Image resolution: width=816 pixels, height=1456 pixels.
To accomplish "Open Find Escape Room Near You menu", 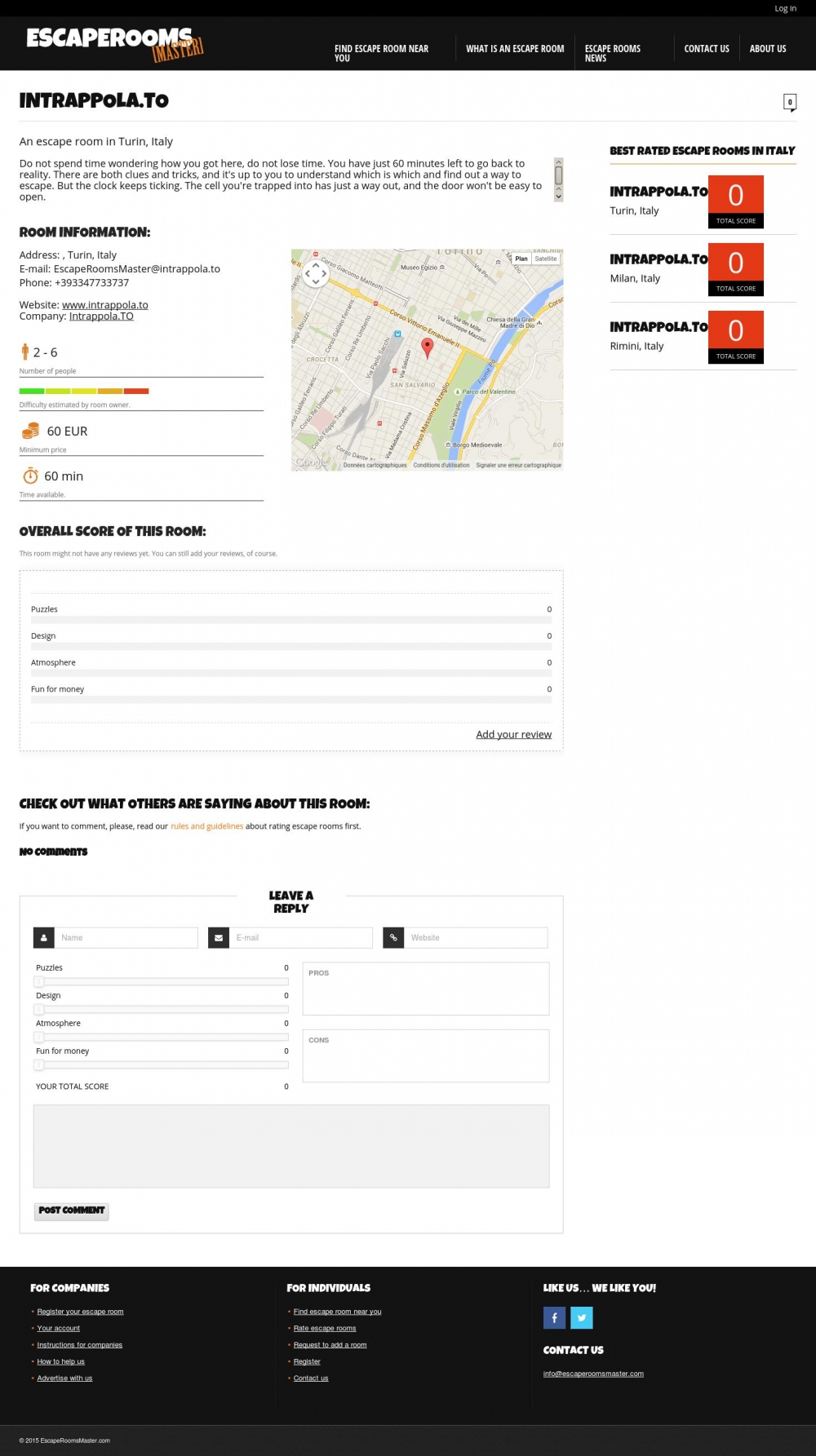I will pyautogui.click(x=382, y=53).
